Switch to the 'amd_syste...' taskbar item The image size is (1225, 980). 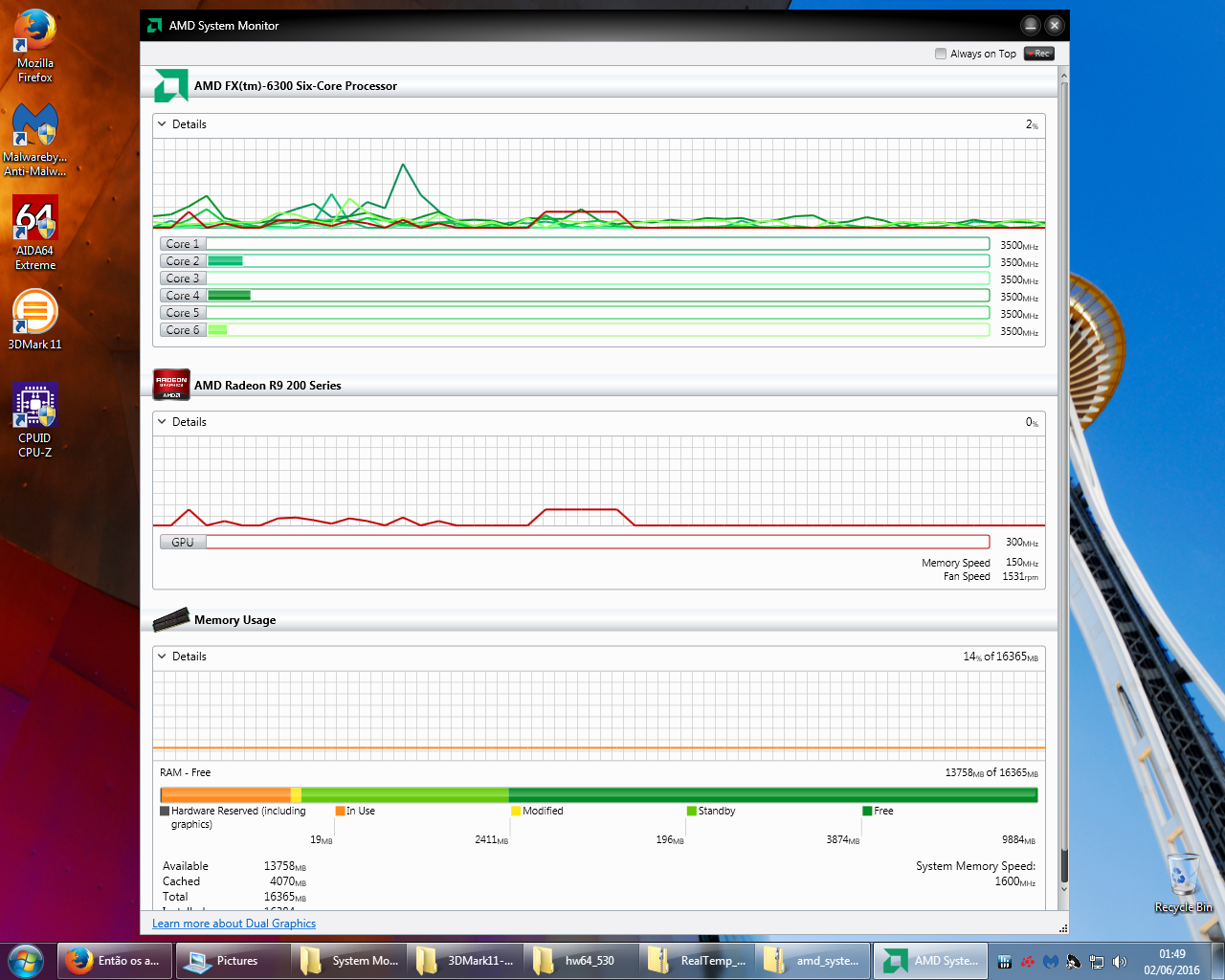click(813, 961)
